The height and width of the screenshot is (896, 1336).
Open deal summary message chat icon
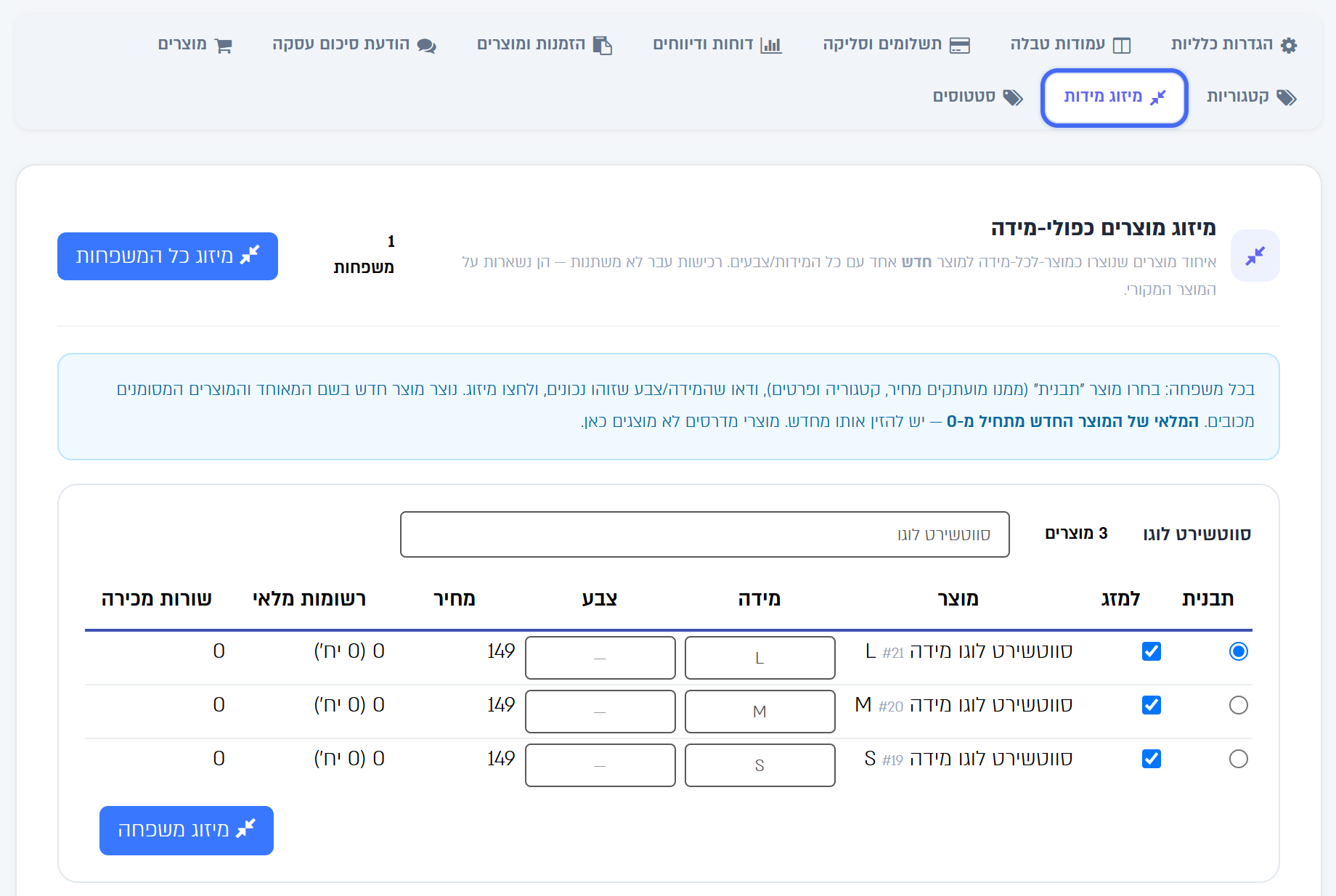(427, 46)
